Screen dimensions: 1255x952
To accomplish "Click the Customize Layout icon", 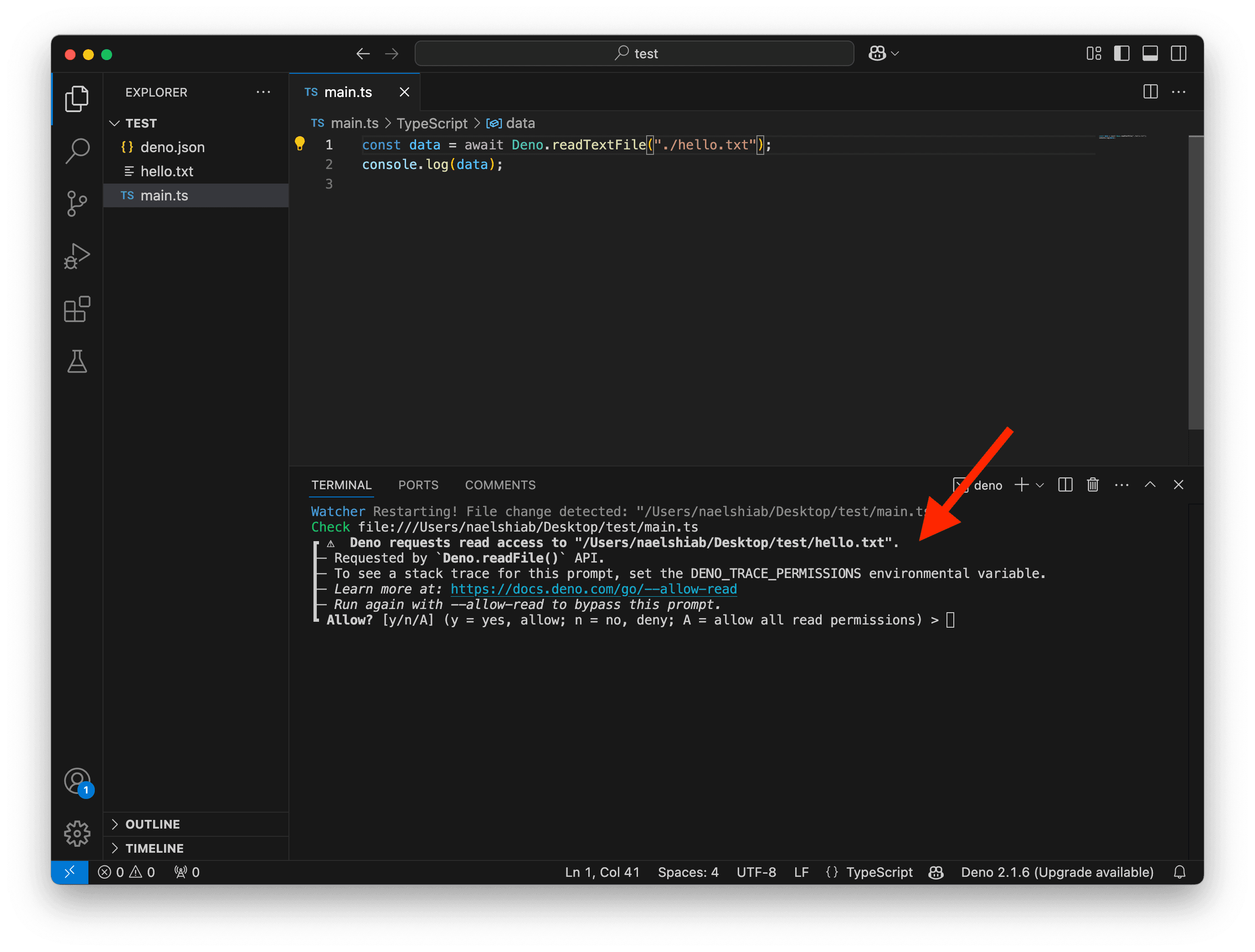I will pyautogui.click(x=1094, y=53).
